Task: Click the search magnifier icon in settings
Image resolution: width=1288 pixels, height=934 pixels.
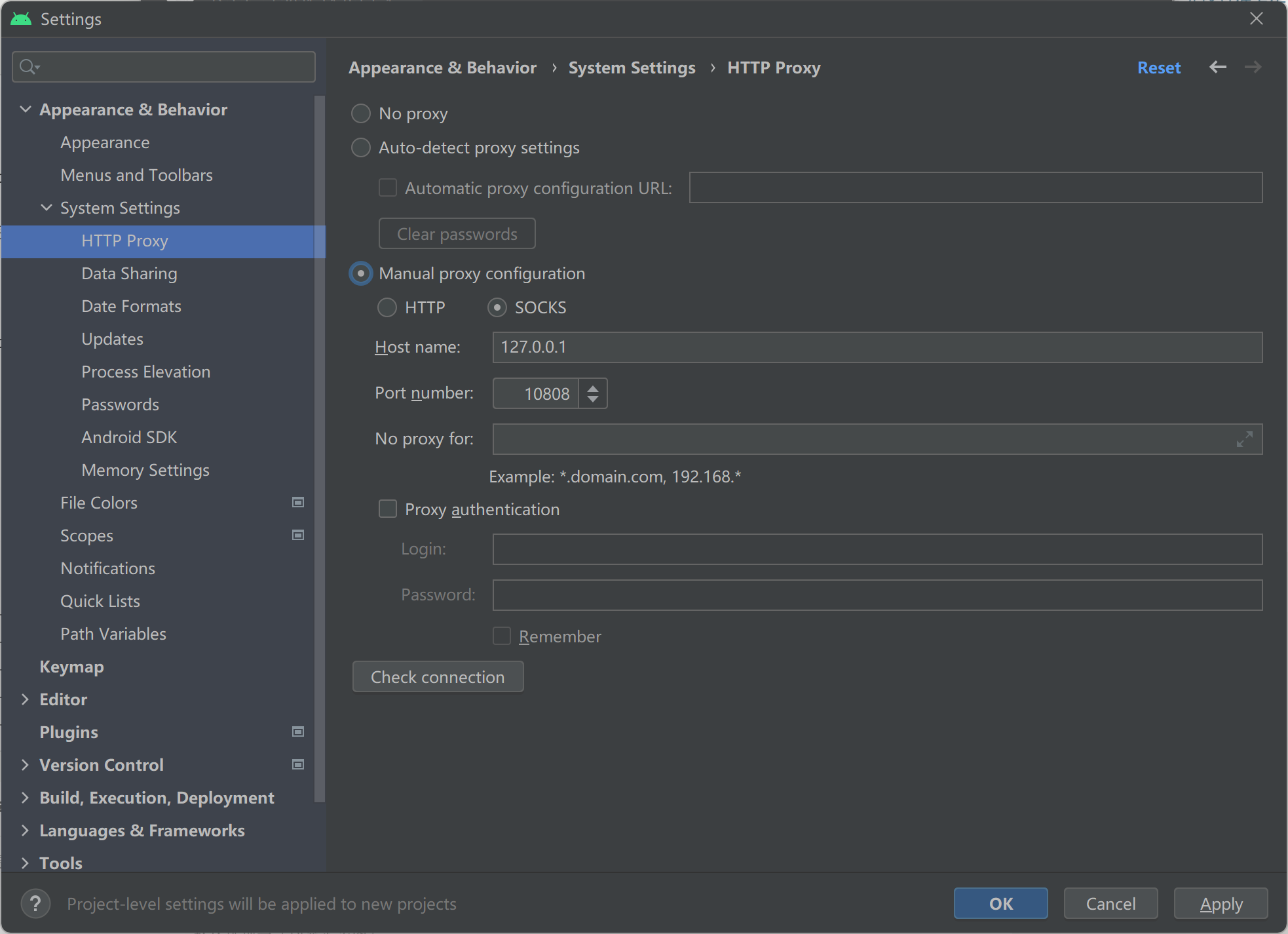Action: pos(29,67)
